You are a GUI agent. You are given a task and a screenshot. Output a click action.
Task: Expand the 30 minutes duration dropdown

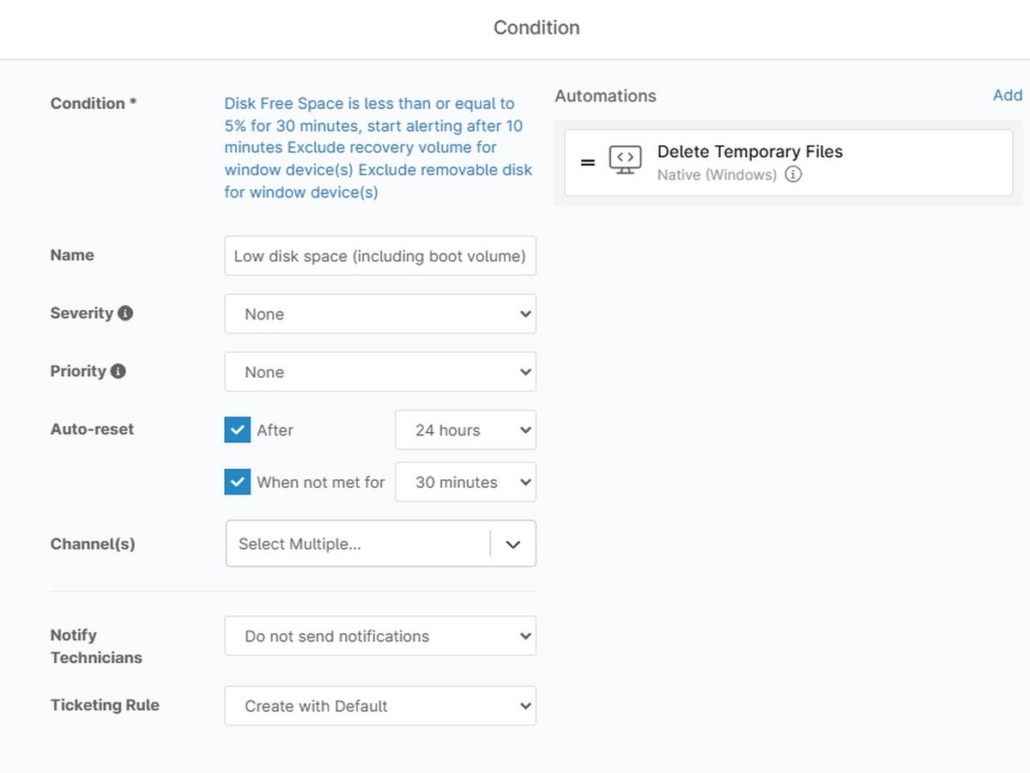[465, 482]
